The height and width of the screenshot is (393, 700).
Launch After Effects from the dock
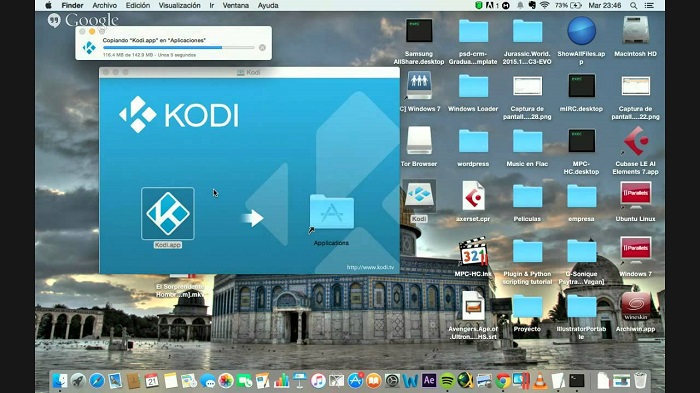429,380
